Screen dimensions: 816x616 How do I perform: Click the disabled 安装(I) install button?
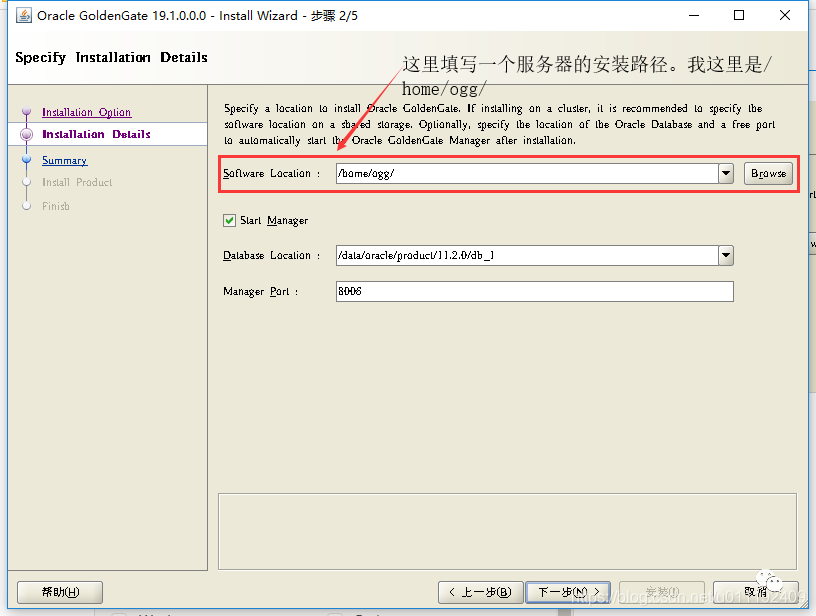pos(662,592)
